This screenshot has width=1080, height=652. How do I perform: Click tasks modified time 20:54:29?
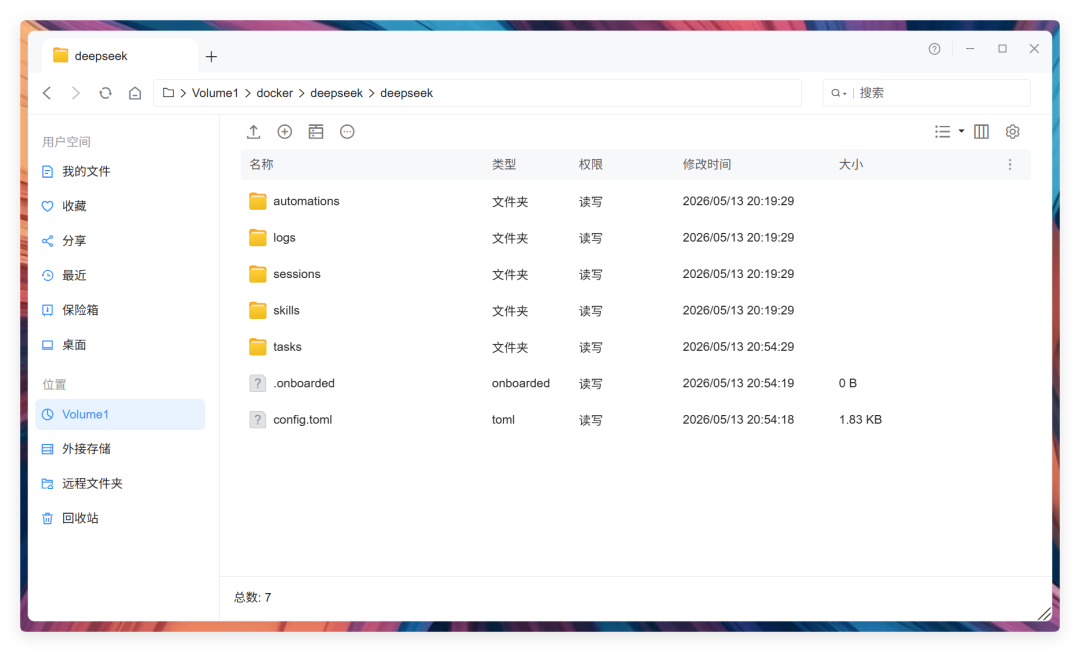point(738,347)
